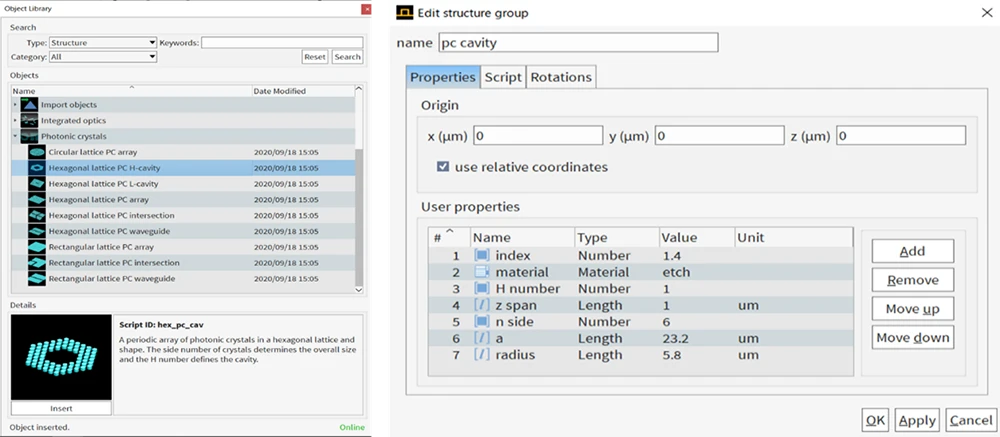Remove the selected user property

point(913,280)
